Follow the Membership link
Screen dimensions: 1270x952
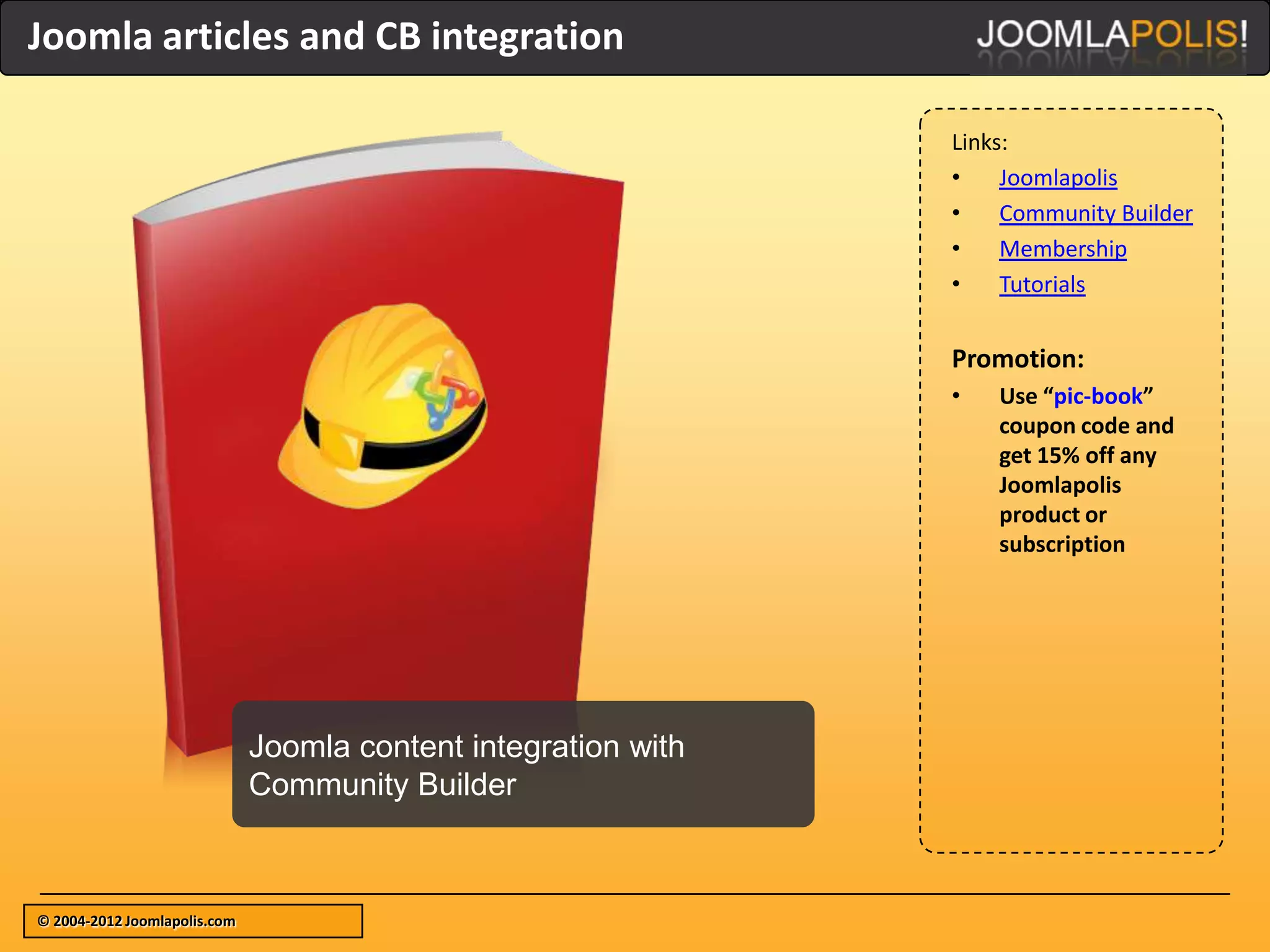click(x=1062, y=249)
